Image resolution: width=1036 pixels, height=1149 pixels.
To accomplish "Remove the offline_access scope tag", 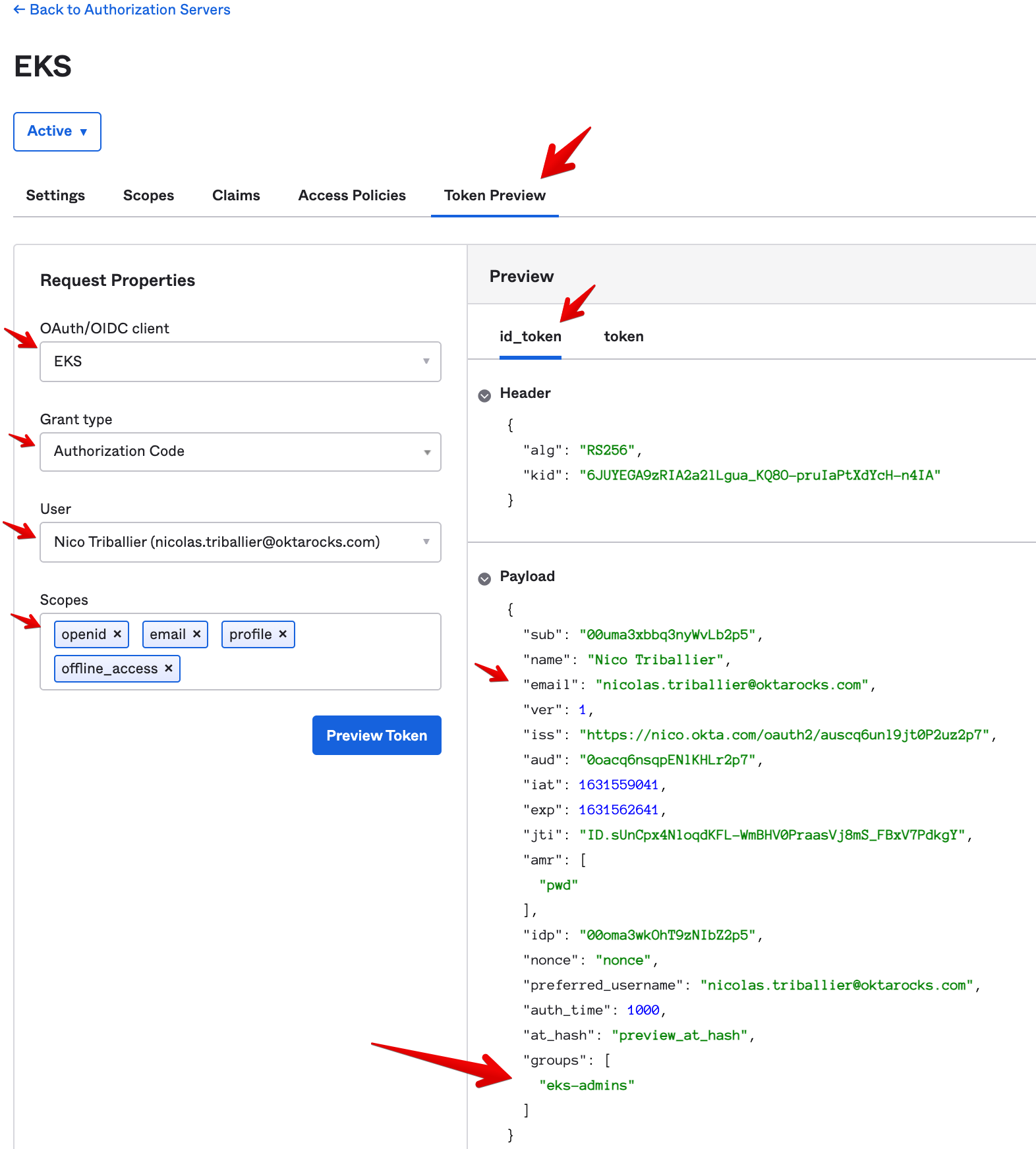I will 169,668.
